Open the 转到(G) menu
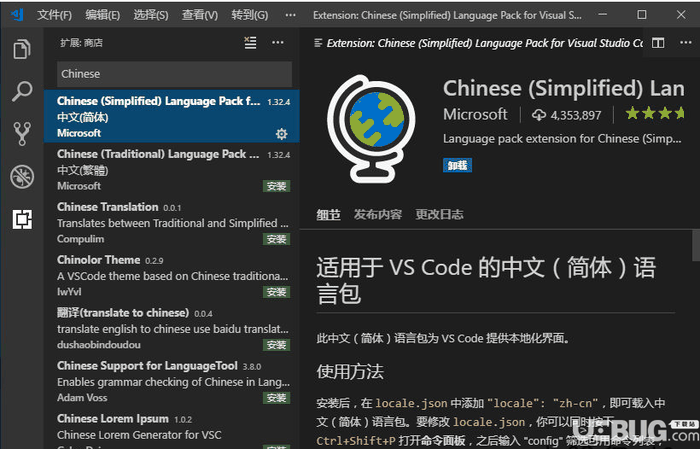This screenshot has width=700, height=449. click(x=250, y=15)
